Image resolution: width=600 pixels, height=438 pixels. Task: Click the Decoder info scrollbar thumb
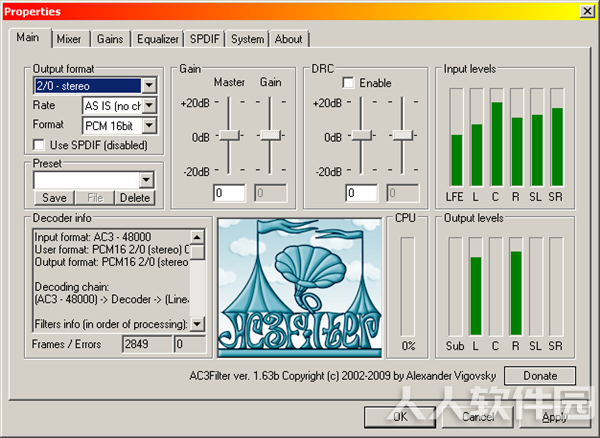pos(197,252)
